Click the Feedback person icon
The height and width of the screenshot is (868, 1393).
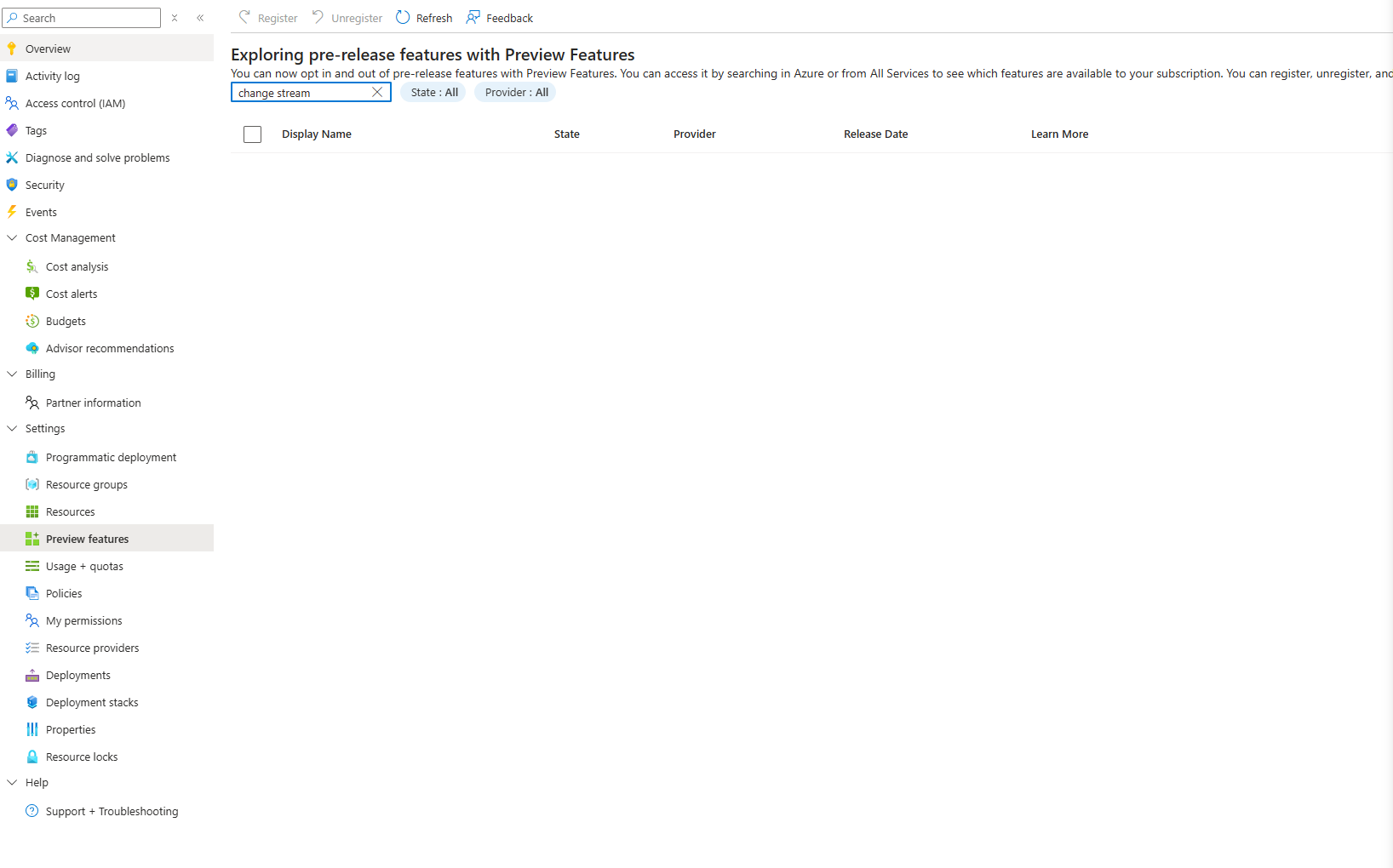tap(473, 17)
